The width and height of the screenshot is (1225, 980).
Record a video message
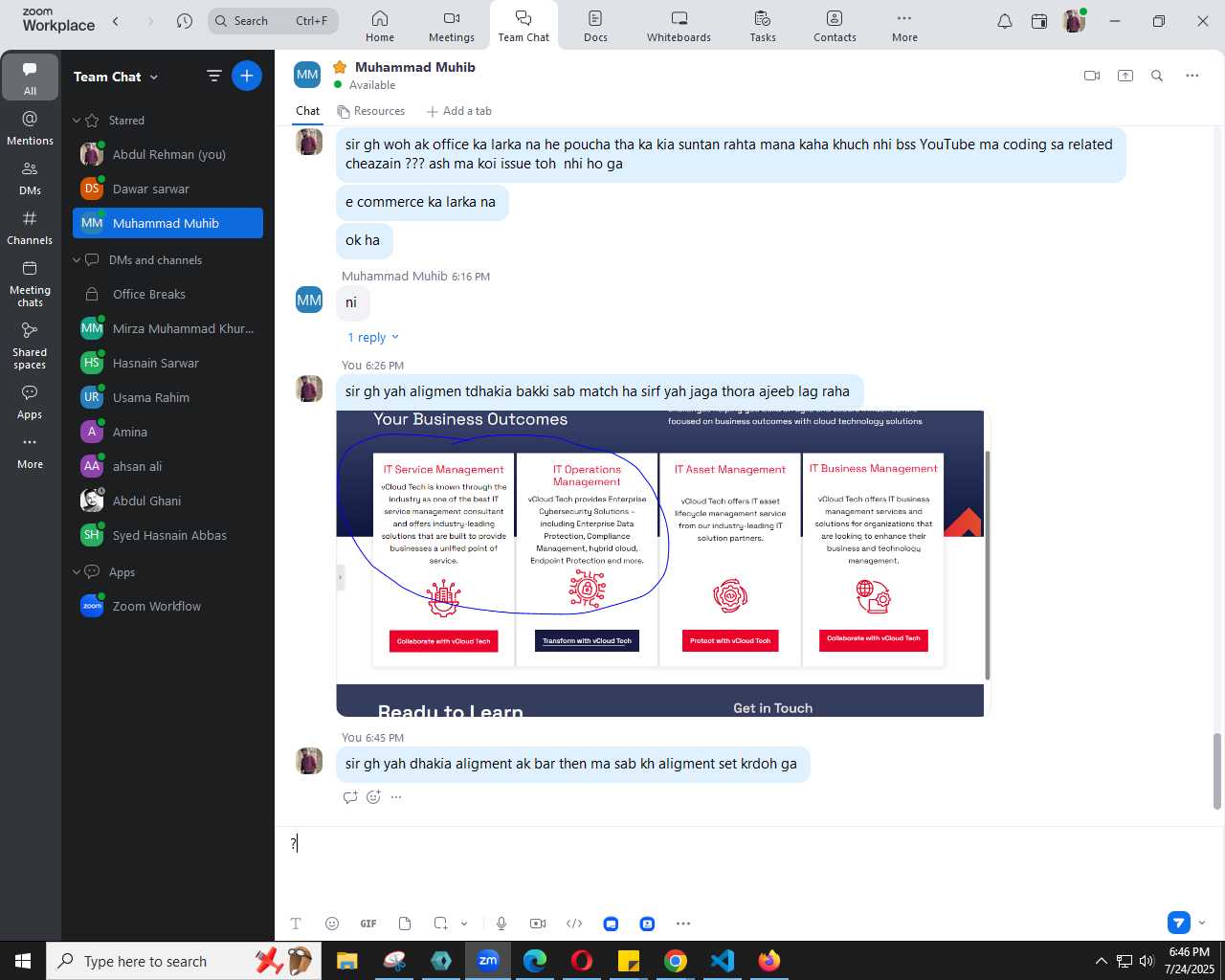point(538,924)
